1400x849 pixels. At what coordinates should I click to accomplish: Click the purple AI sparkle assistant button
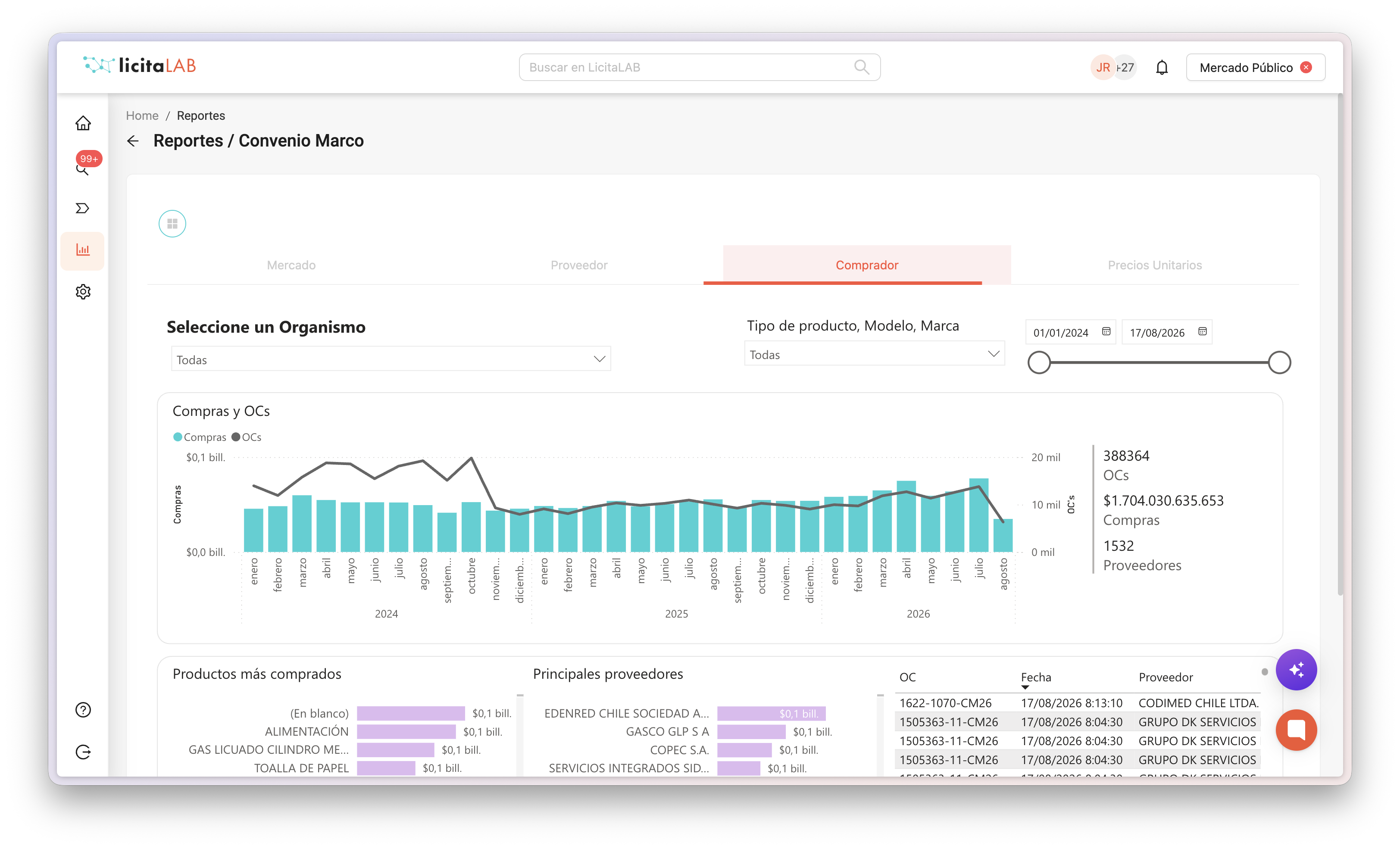click(1296, 669)
